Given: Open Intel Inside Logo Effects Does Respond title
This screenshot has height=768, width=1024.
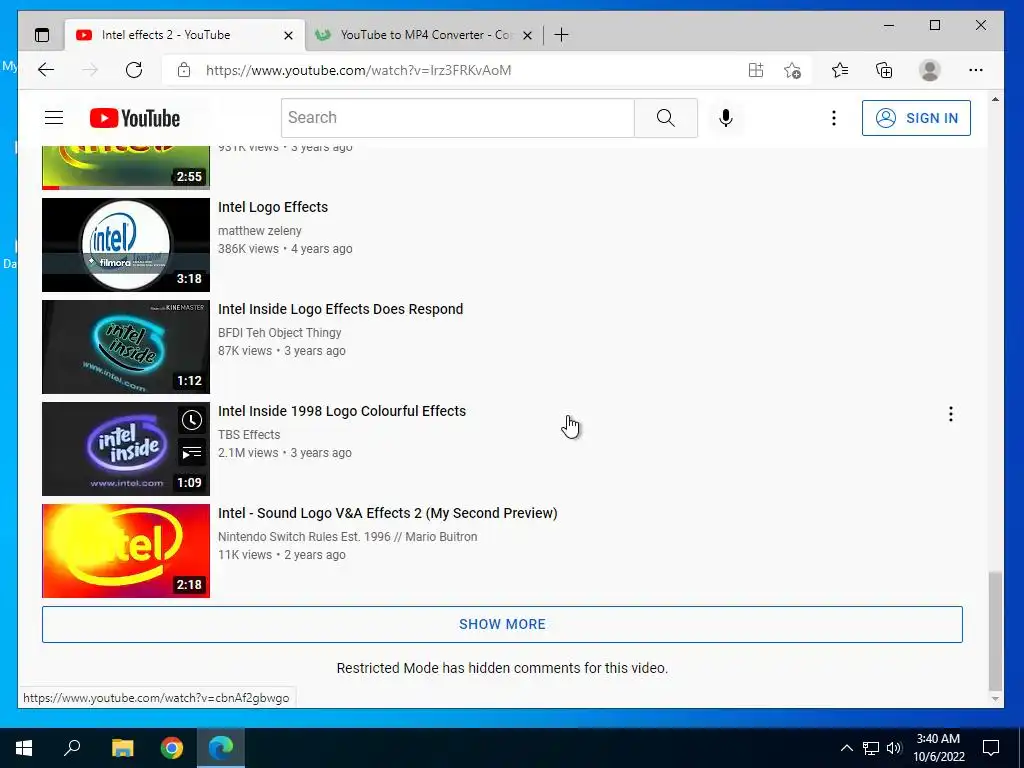Looking at the screenshot, I should 340,309.
